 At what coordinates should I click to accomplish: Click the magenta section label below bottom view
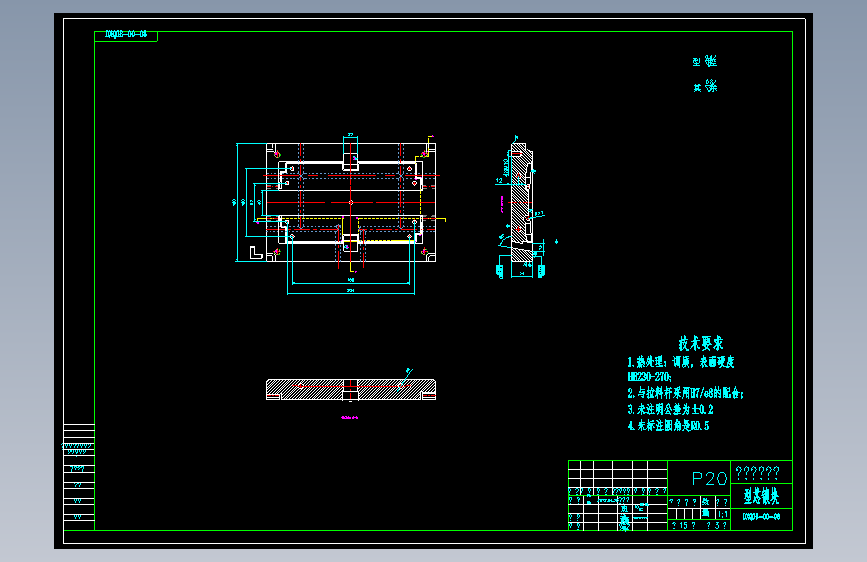(349, 417)
